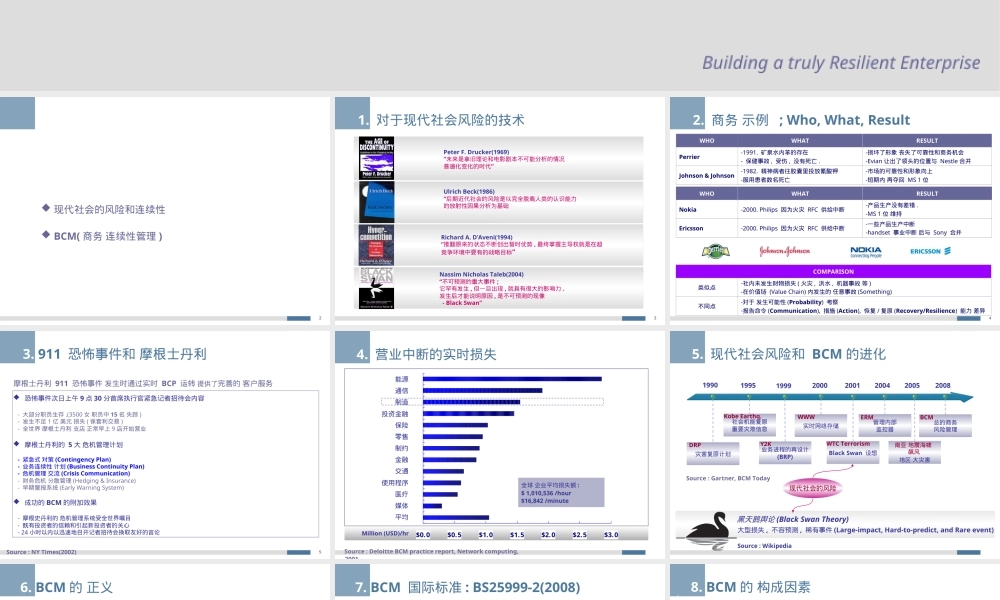The width and height of the screenshot is (1000, 600).
Task: Click the pink 现代社会的风险 ellipse
Action: click(x=812, y=488)
